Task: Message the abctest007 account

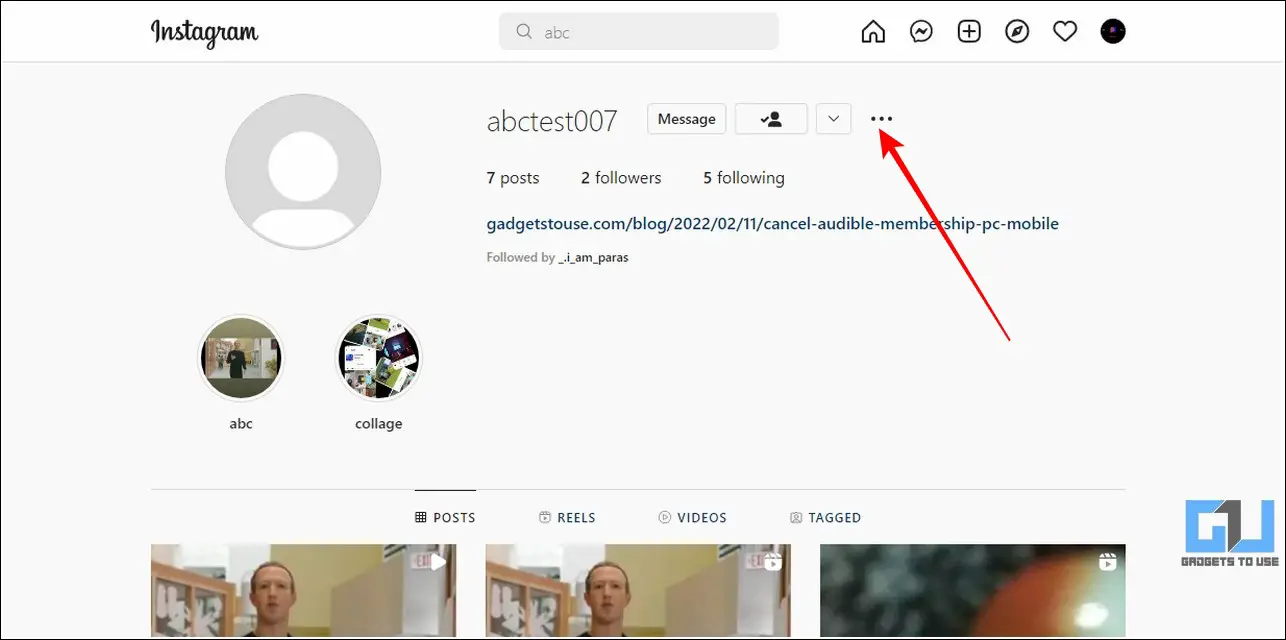Action: click(687, 119)
